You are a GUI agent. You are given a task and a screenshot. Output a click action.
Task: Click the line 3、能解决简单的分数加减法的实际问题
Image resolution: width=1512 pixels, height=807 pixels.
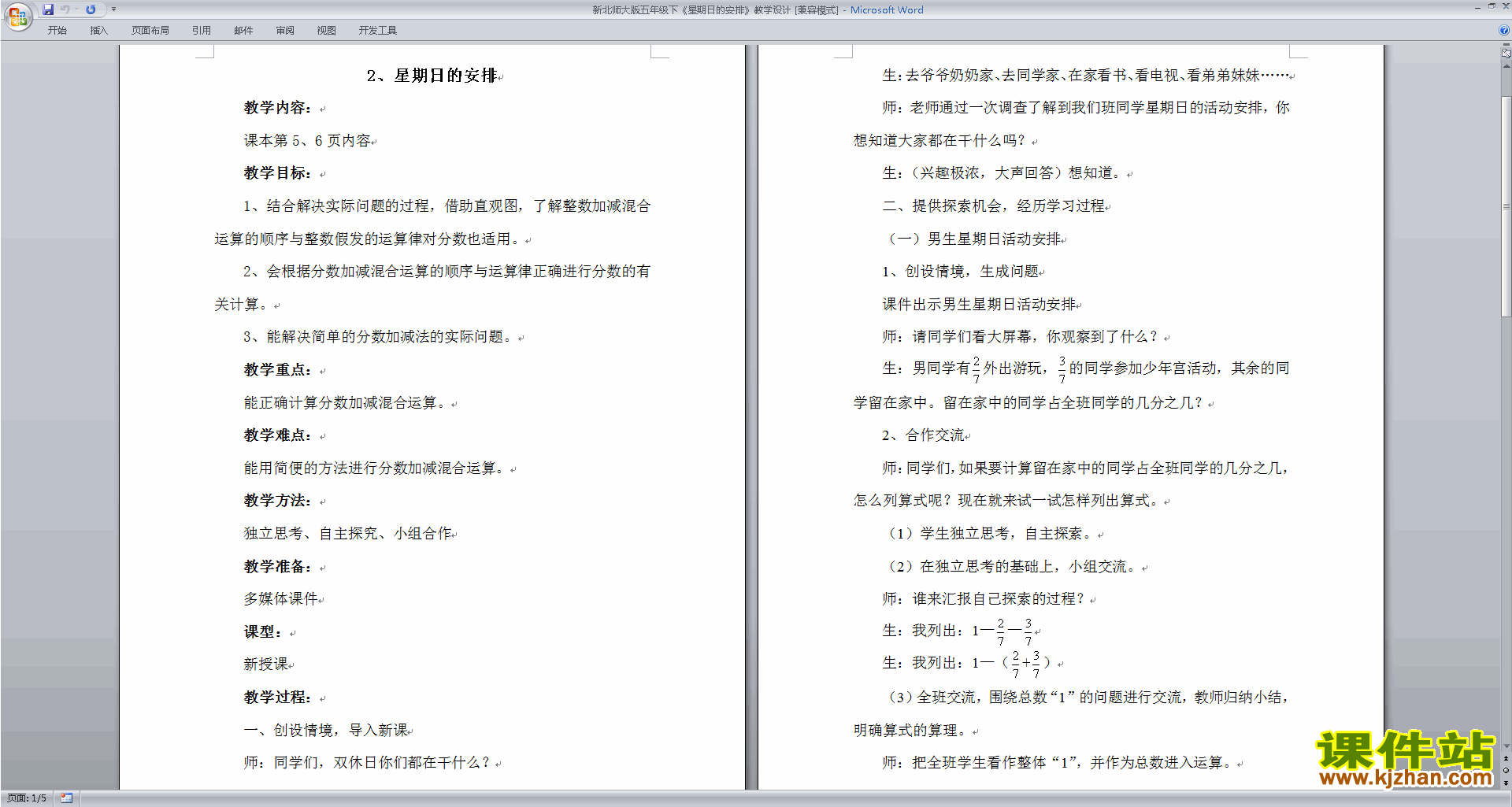pos(380,337)
